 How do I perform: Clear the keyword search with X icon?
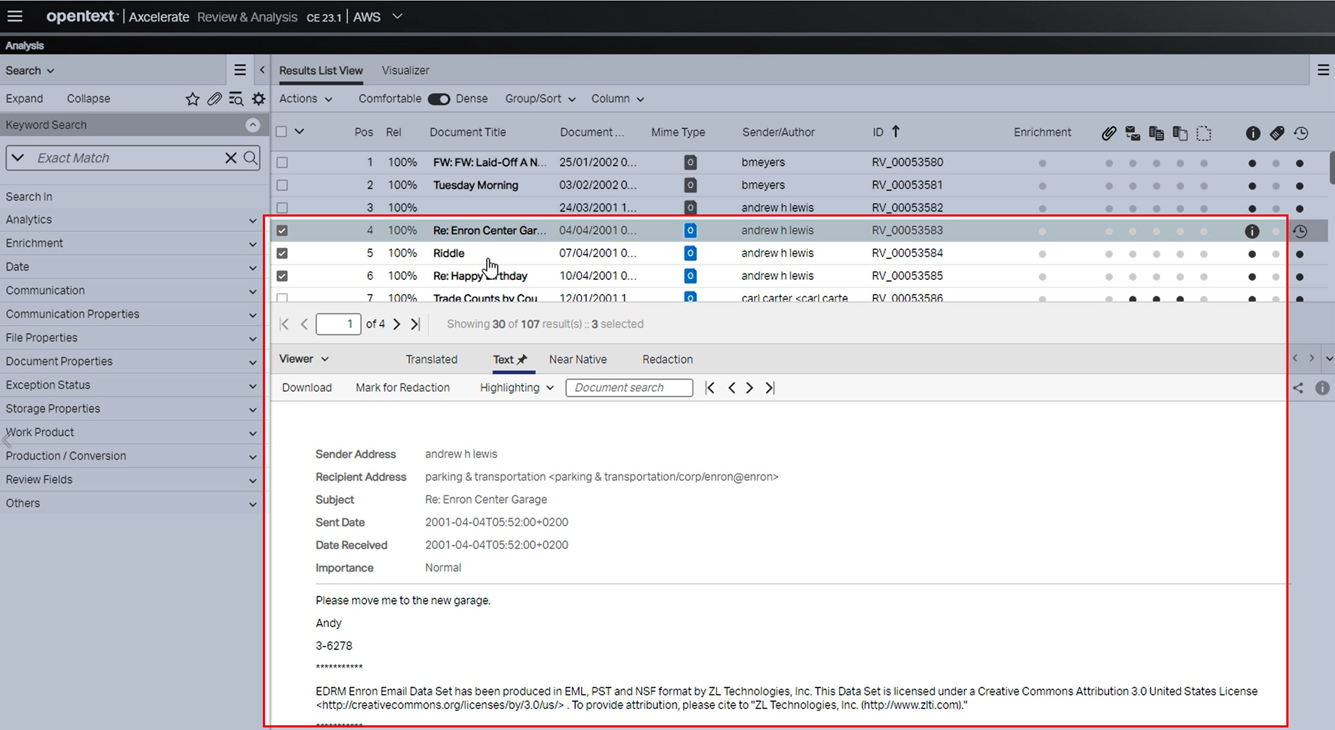pyautogui.click(x=231, y=158)
